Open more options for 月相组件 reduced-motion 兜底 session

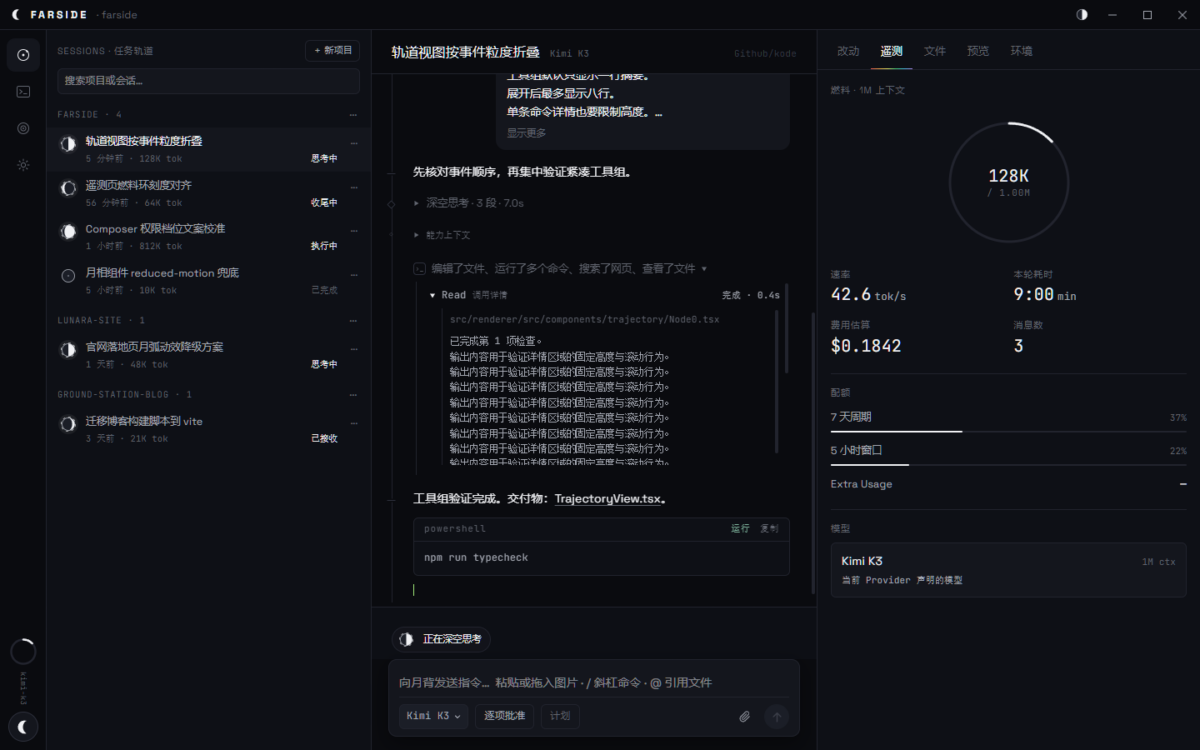click(353, 273)
